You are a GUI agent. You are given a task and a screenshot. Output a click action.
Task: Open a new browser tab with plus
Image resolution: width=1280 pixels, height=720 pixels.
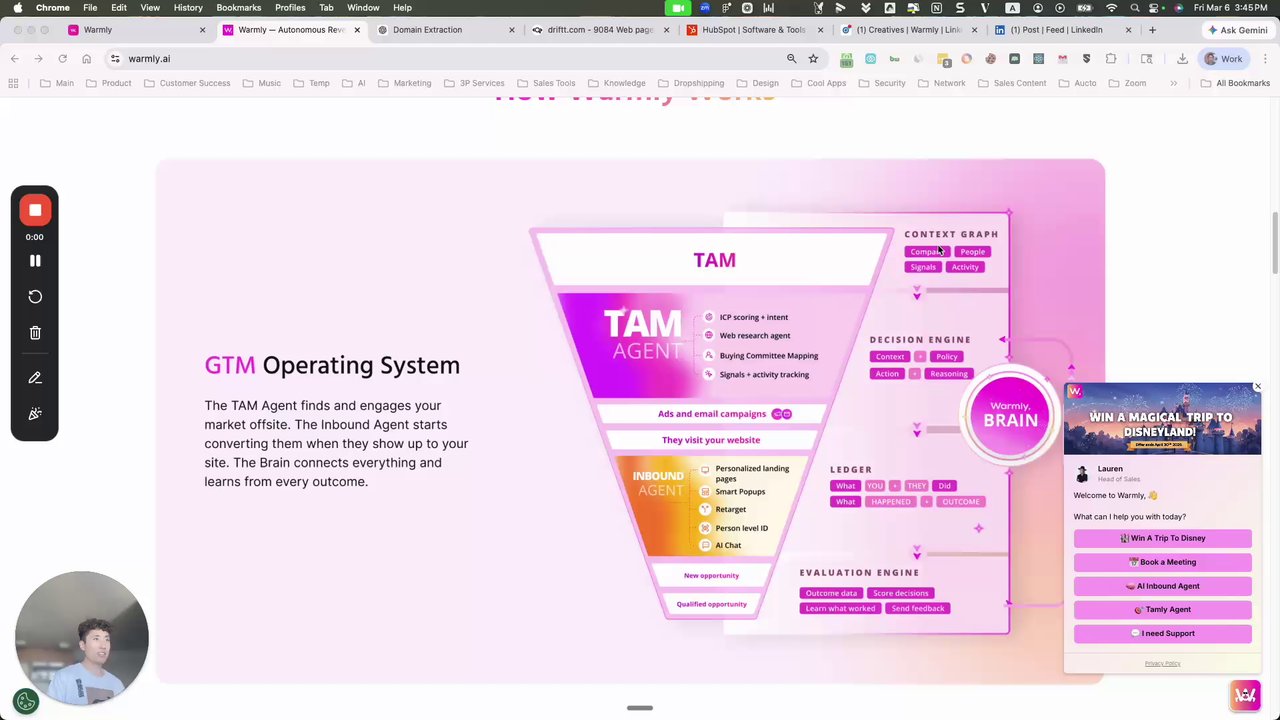[1152, 30]
